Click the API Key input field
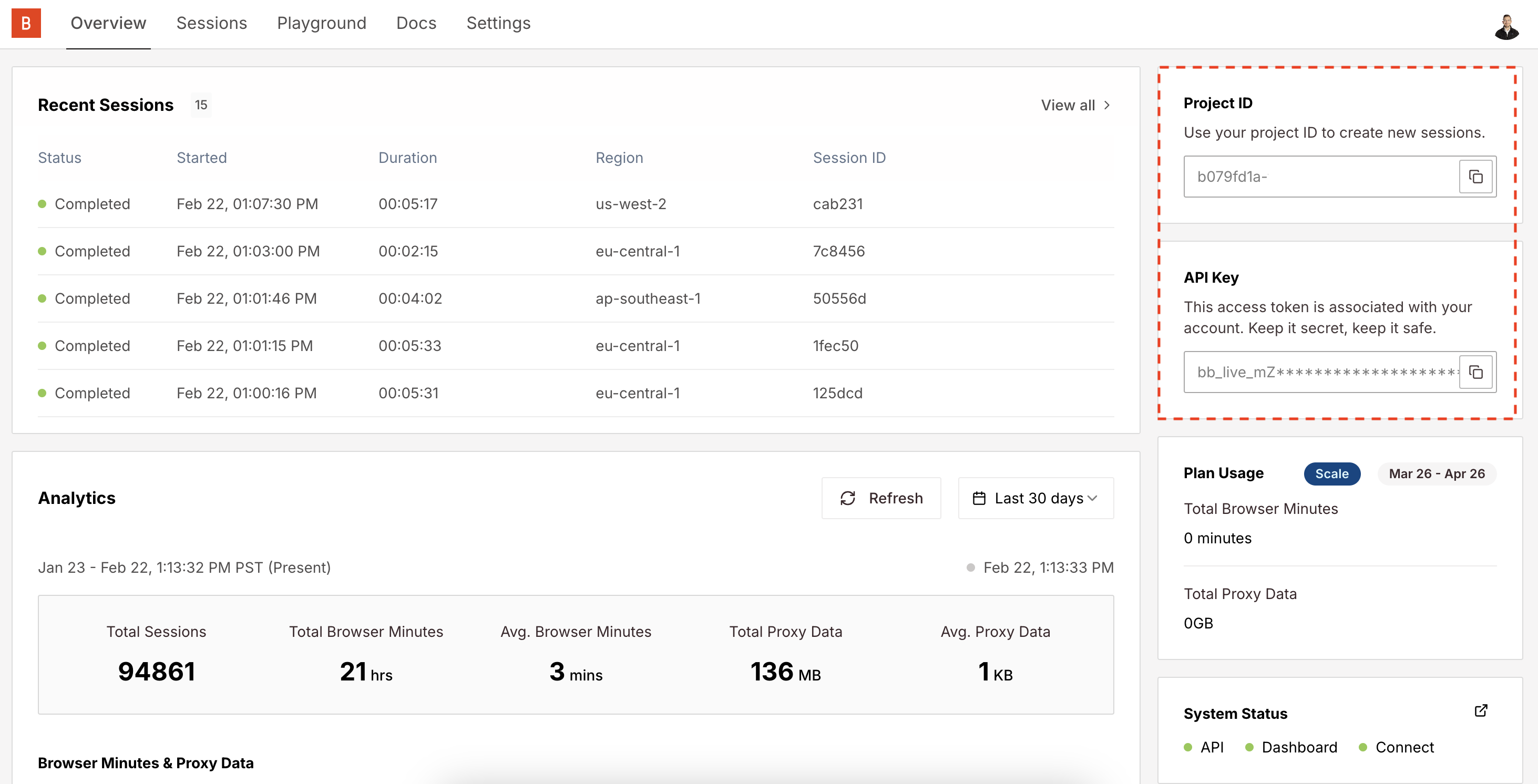1538x784 pixels. tap(1314, 372)
